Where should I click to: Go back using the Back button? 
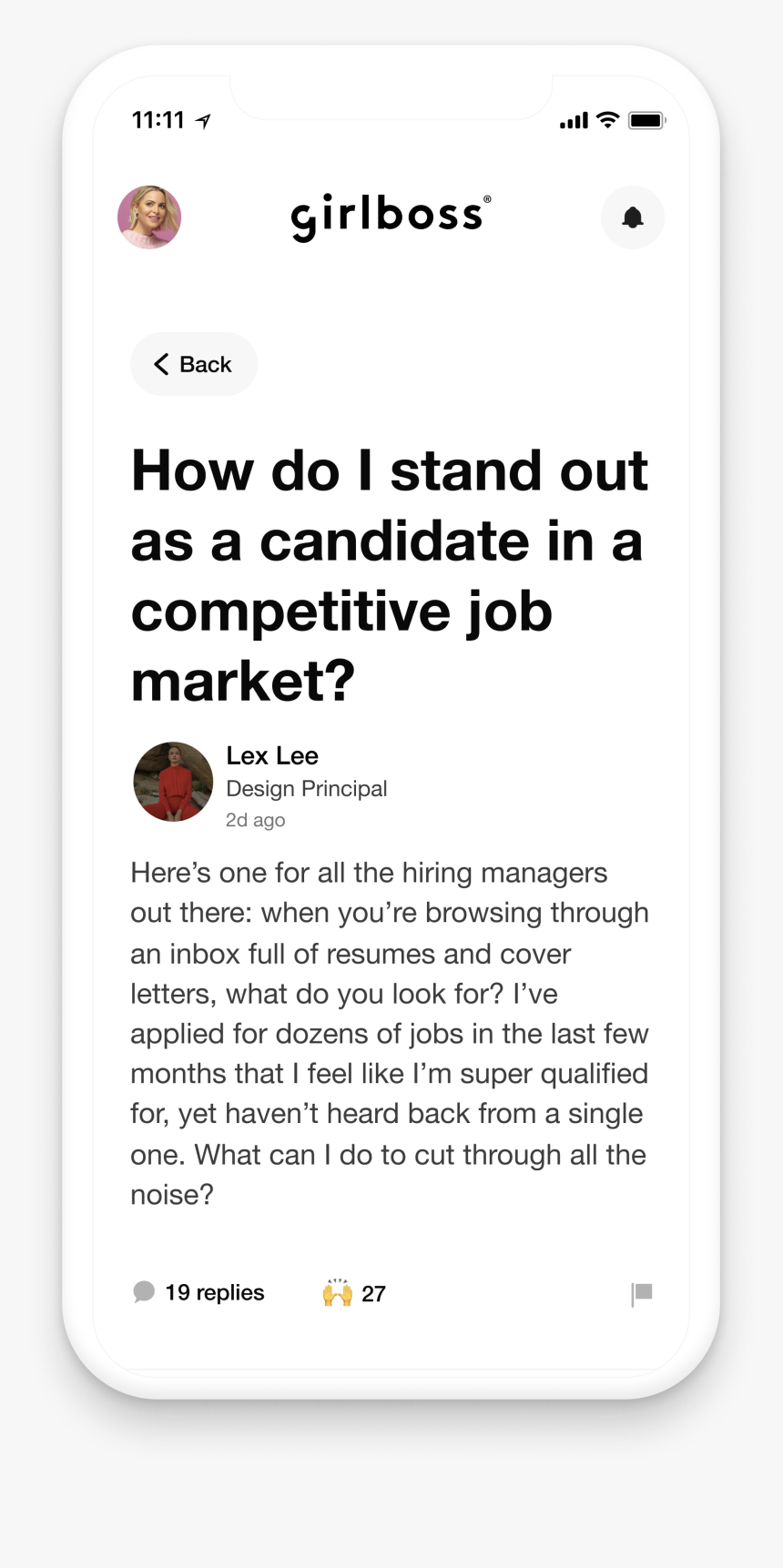coord(194,364)
